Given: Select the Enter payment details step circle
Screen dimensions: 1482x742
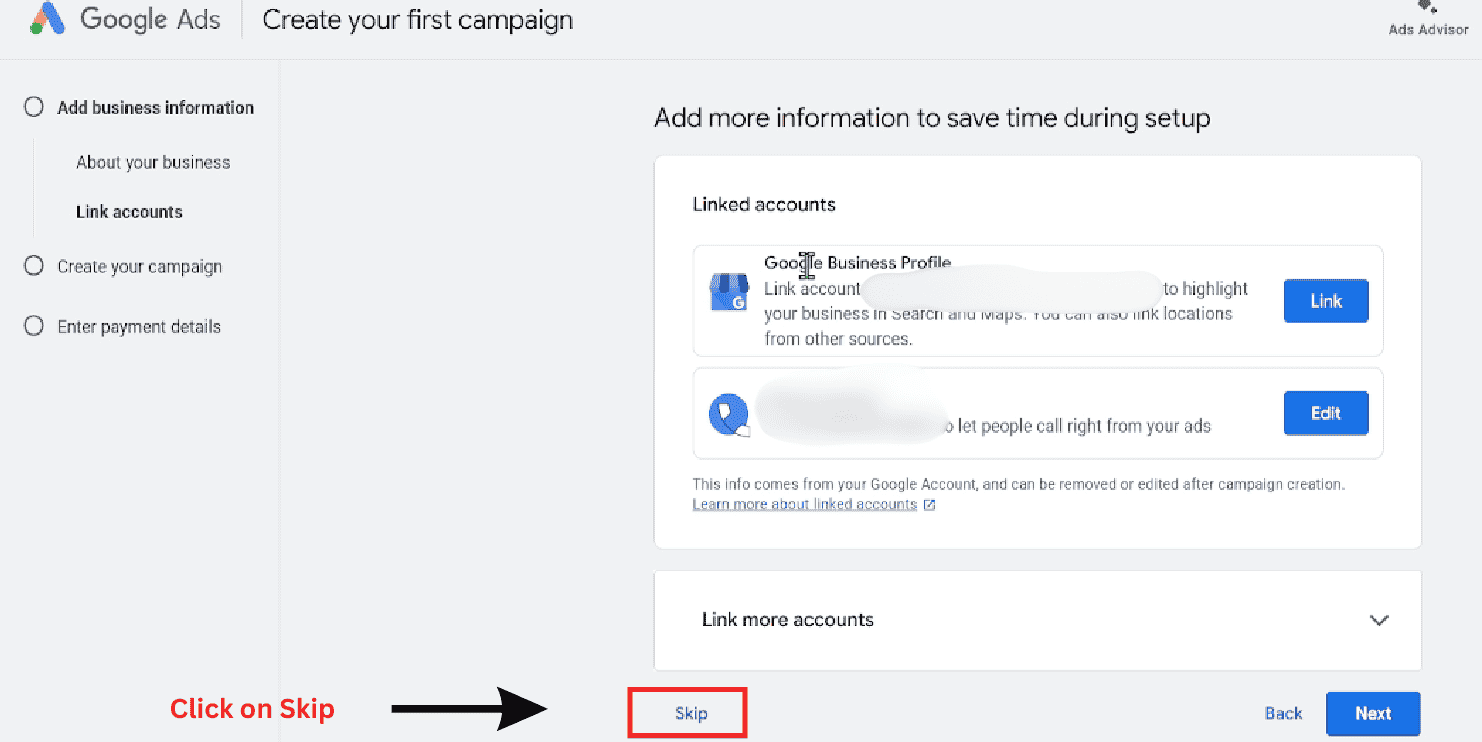Looking at the screenshot, I should 36,325.
